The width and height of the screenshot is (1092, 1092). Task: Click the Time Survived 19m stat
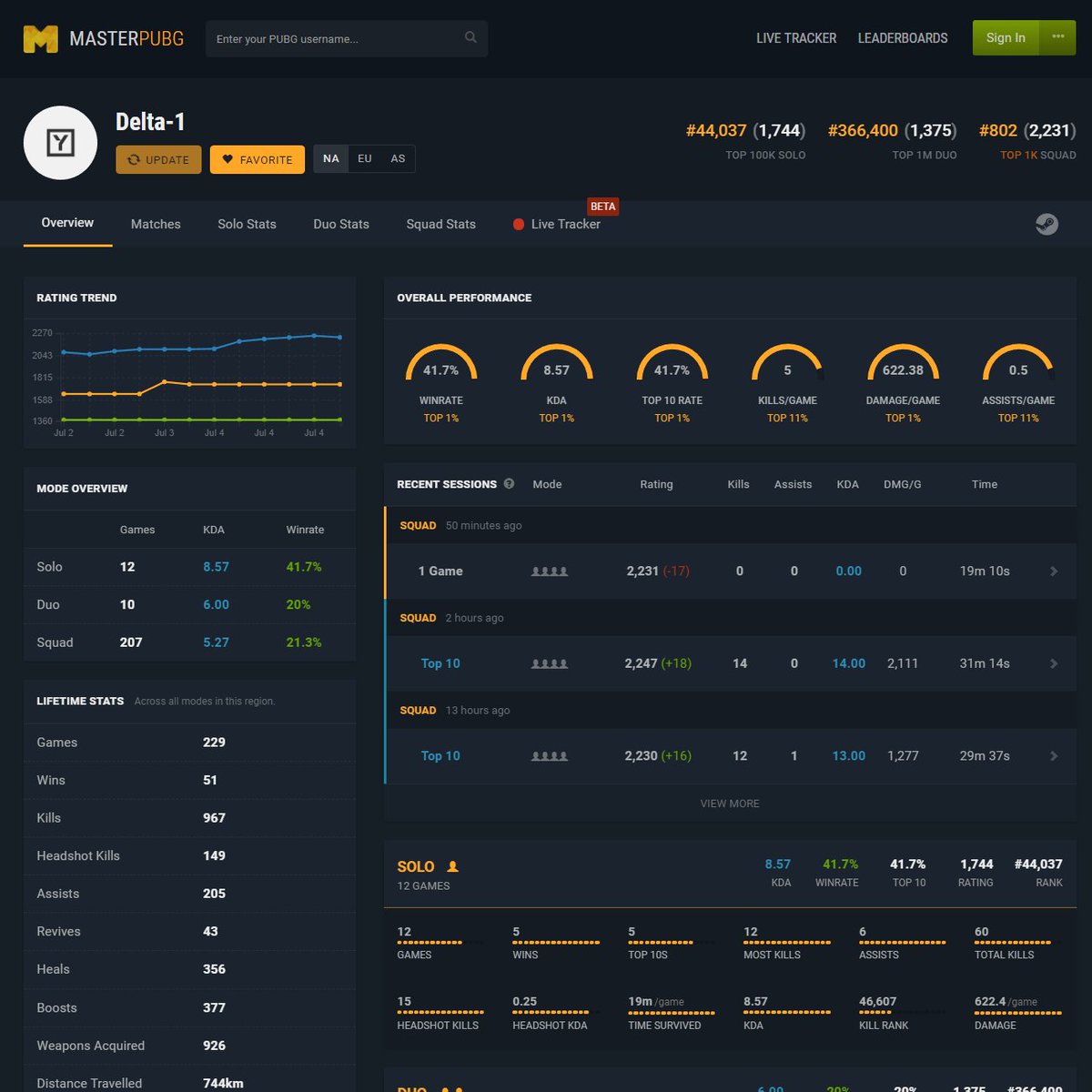click(x=671, y=1013)
